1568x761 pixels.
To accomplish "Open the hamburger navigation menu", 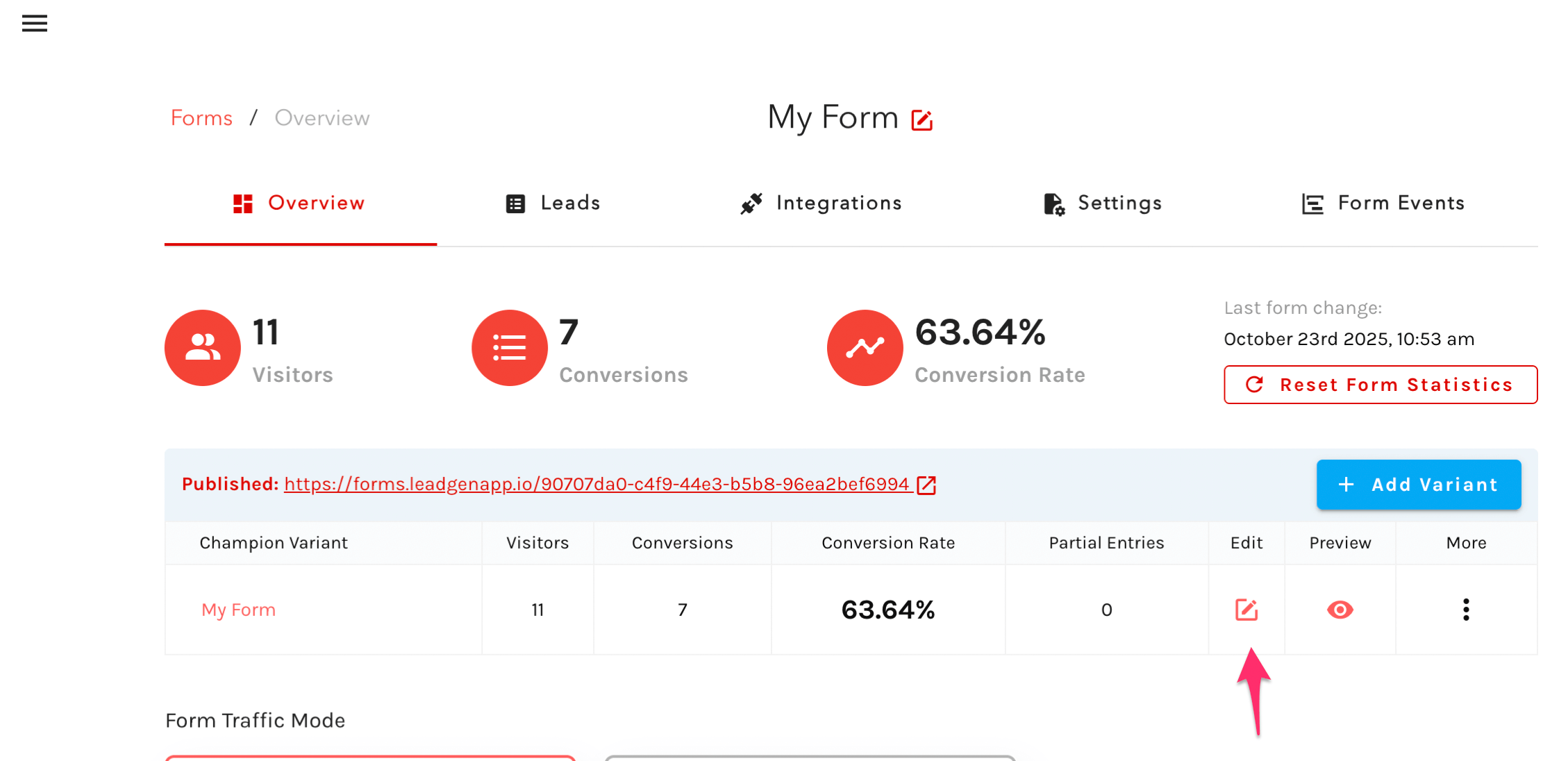I will [35, 24].
